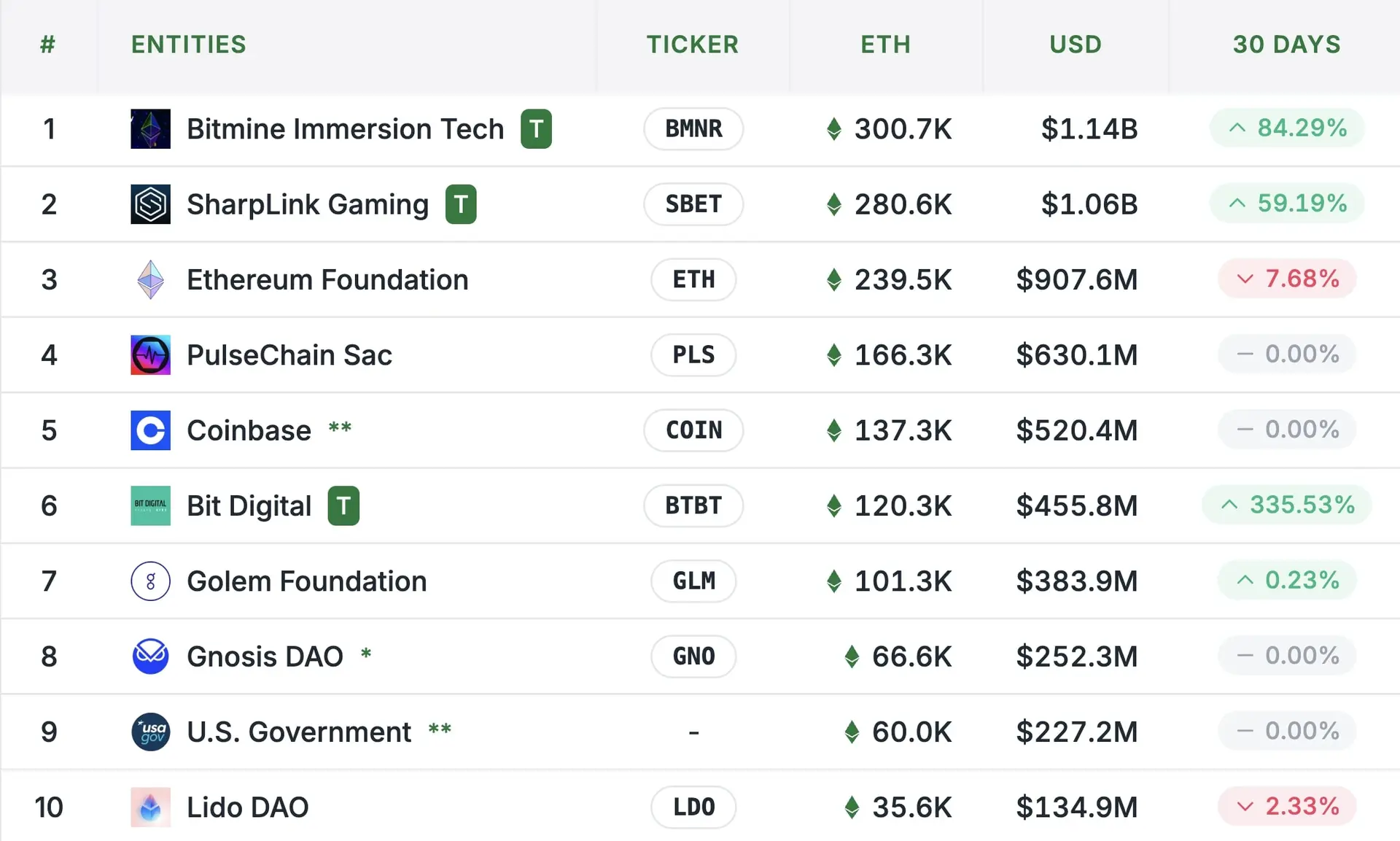Sort the table by the ETH column
This screenshot has height=841, width=1400.
885,44
